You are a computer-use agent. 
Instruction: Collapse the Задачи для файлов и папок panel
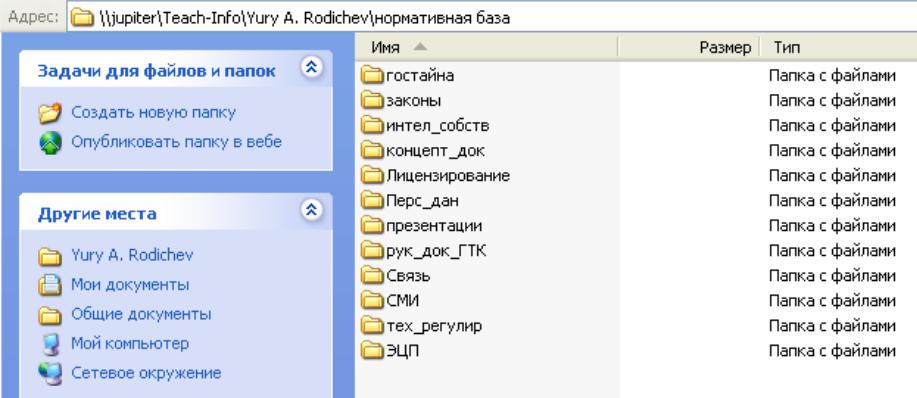click(x=312, y=68)
